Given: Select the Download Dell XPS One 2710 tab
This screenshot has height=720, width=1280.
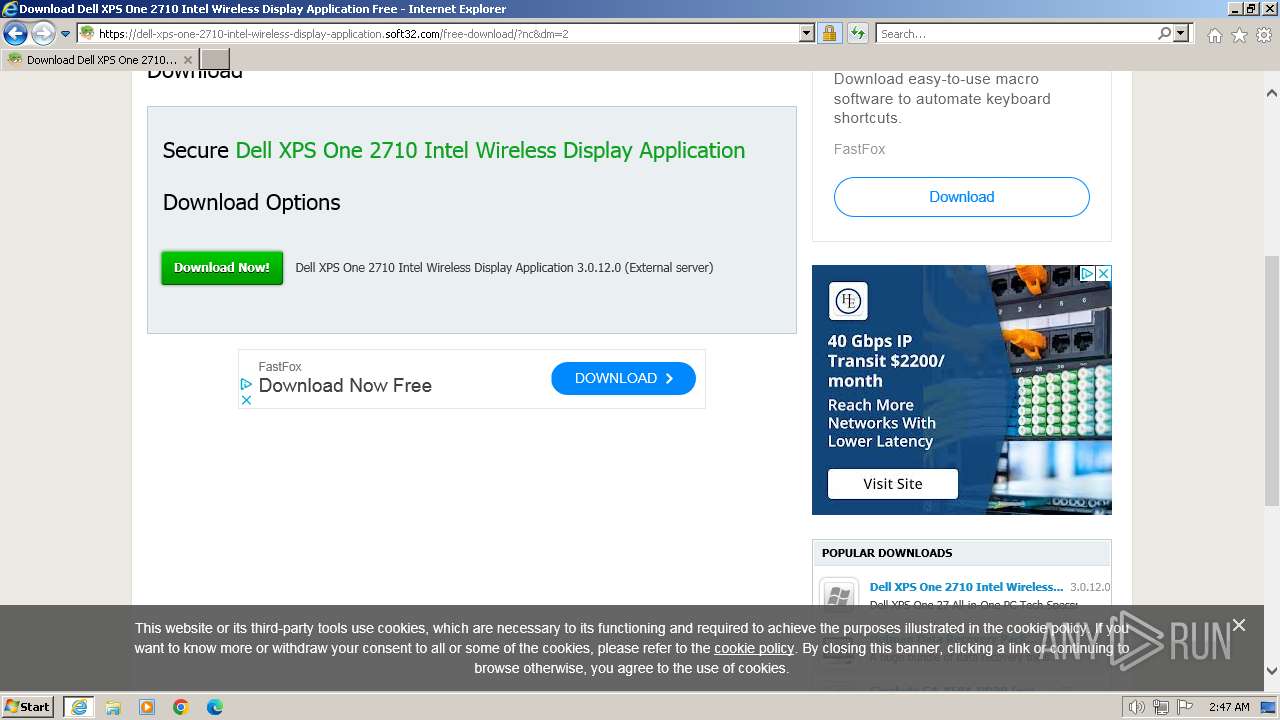Looking at the screenshot, I should click(100, 59).
